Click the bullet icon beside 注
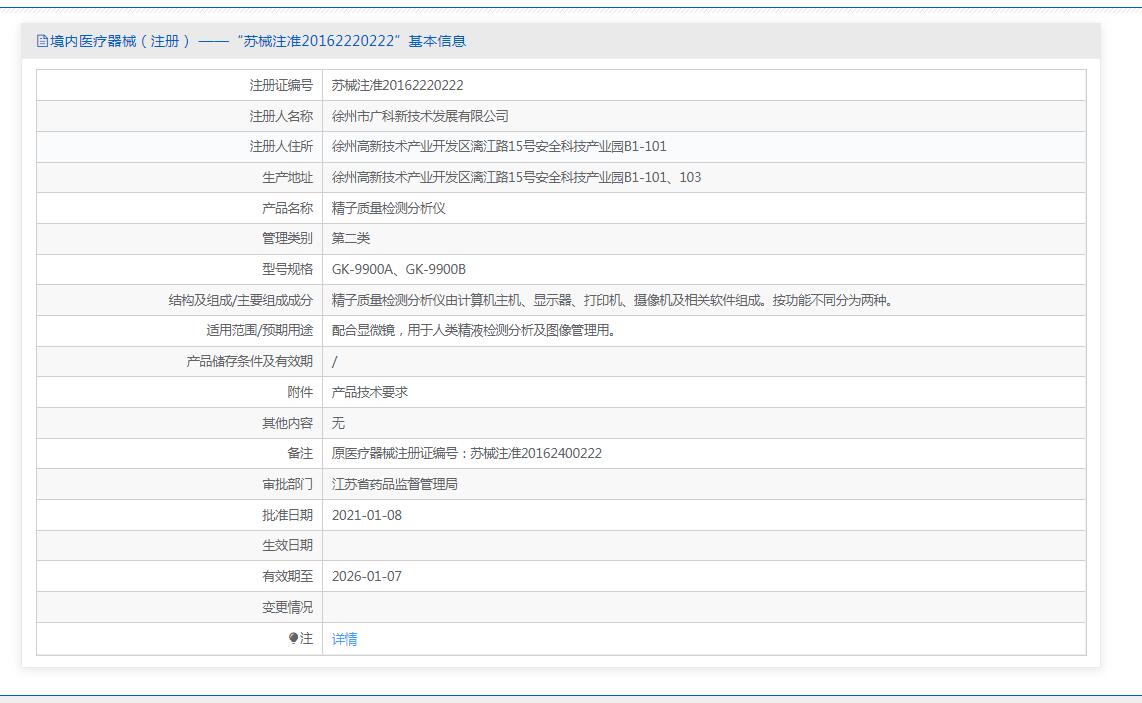 point(293,638)
